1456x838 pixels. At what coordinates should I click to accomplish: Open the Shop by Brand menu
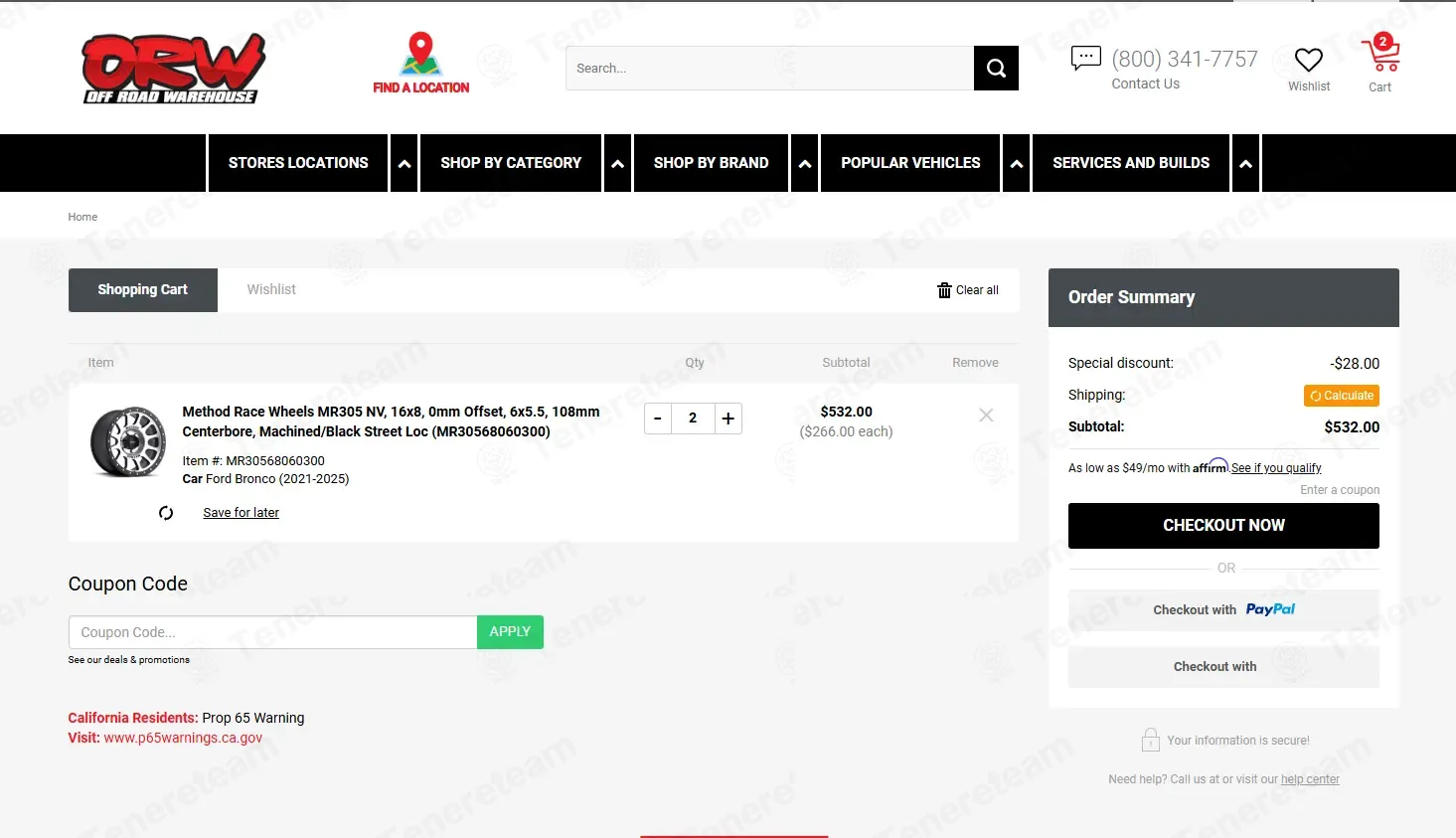point(712,163)
